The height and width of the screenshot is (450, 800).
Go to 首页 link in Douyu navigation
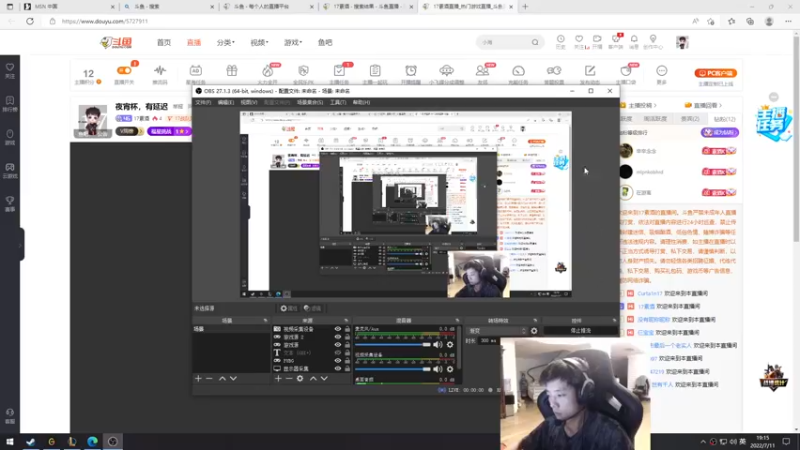tap(164, 42)
